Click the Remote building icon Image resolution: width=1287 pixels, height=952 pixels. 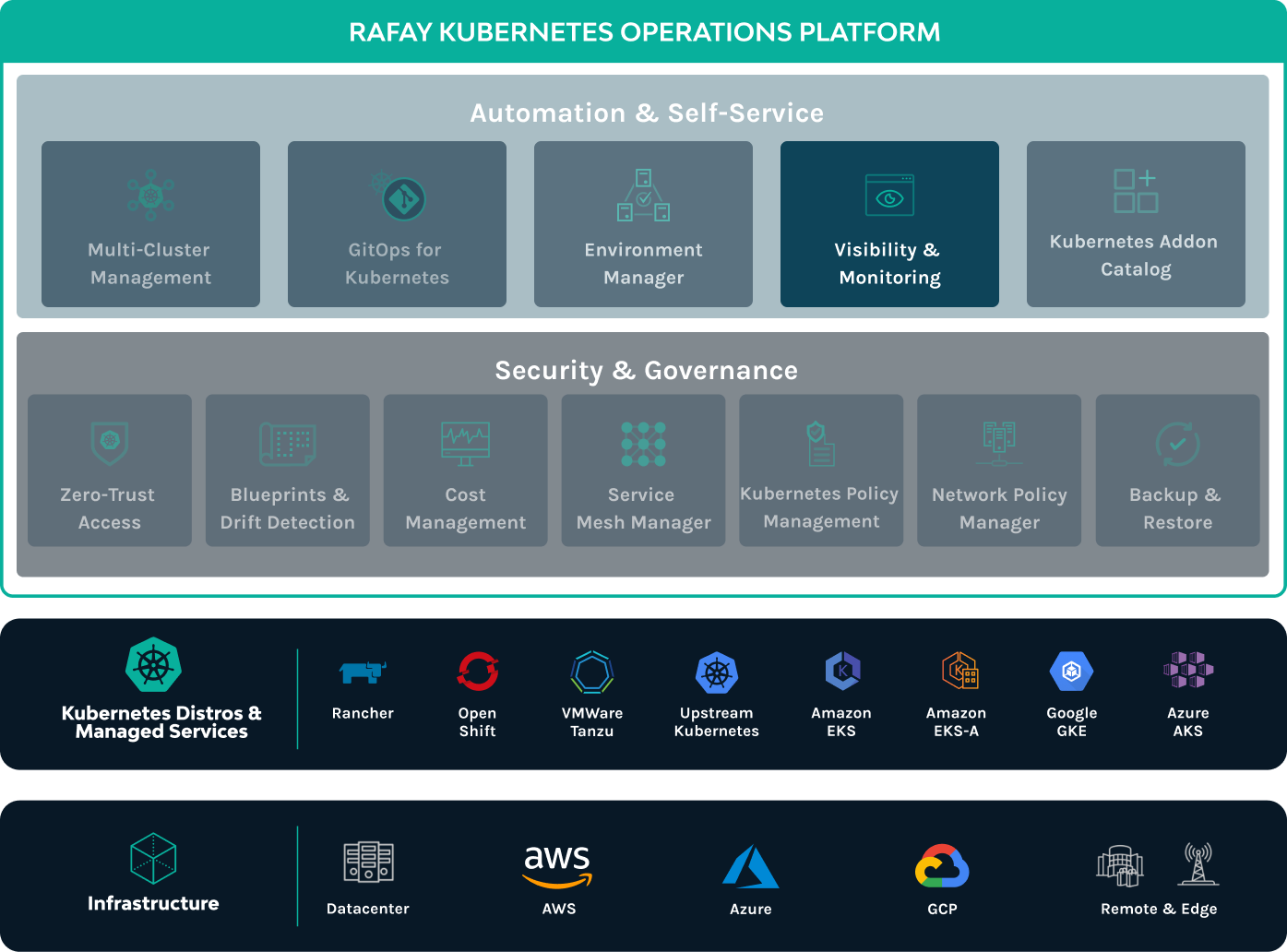coord(1120,865)
